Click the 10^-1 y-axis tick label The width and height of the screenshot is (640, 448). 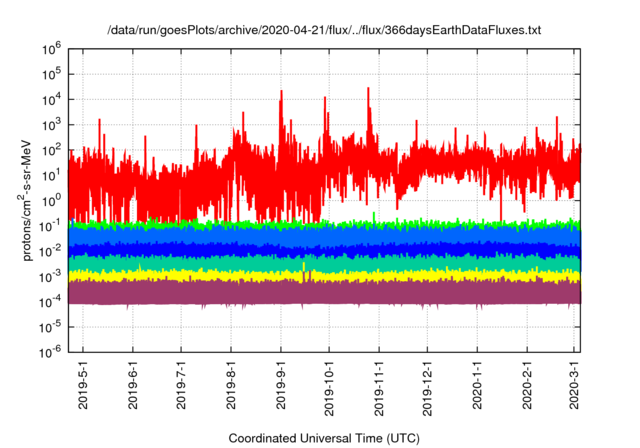(x=50, y=226)
